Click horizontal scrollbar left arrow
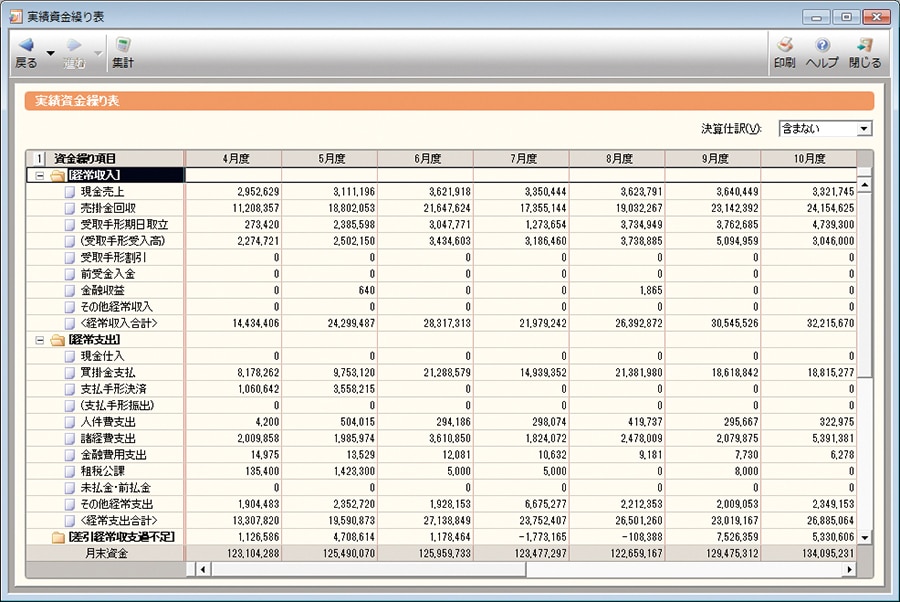900x602 pixels. pos(203,569)
